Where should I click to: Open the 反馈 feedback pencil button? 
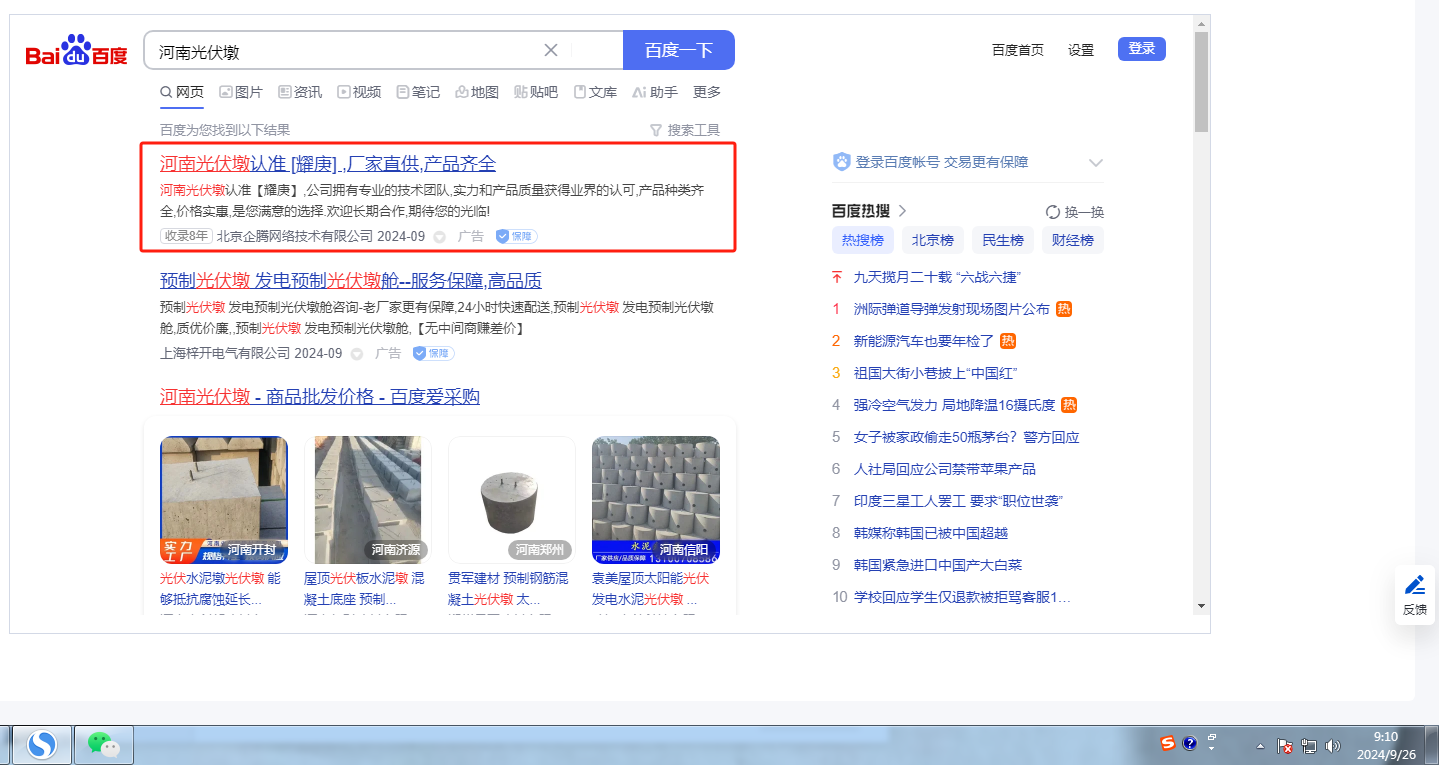1415,595
